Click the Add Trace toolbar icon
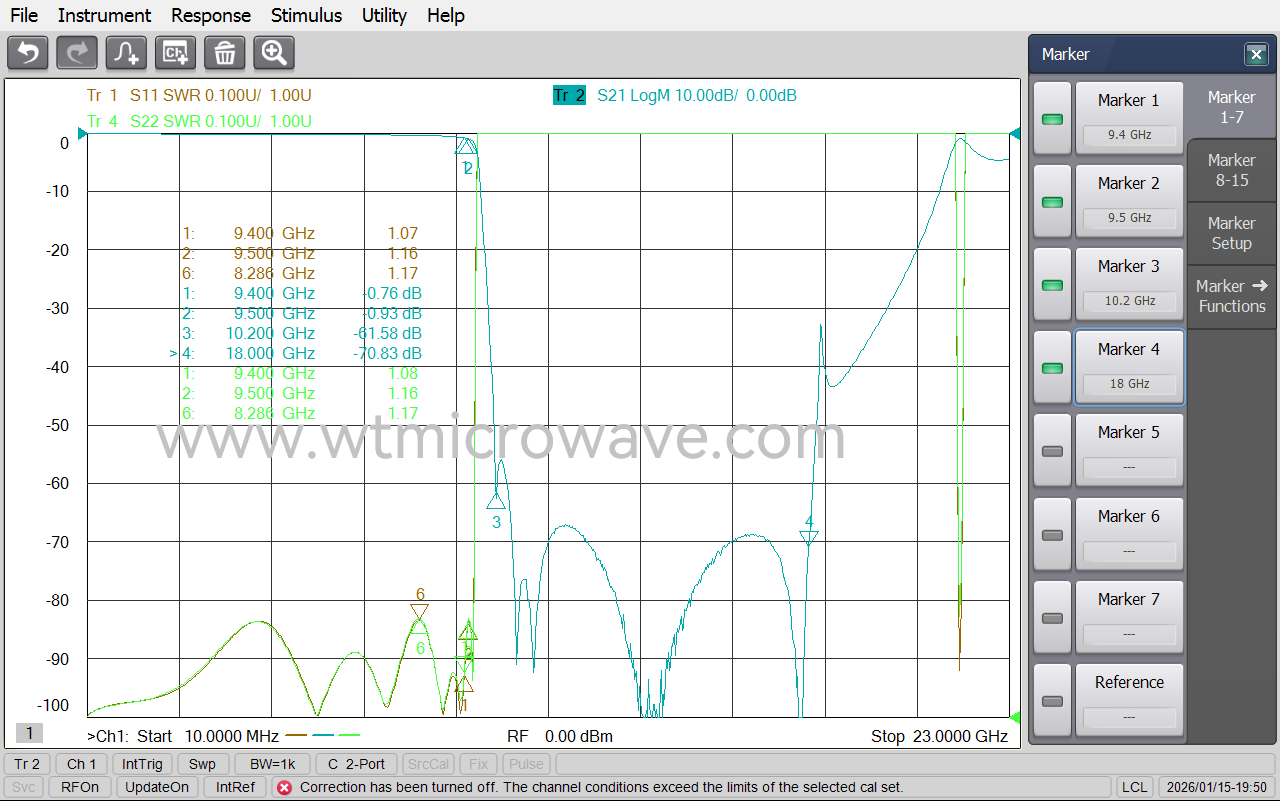Viewport: 1280px width, 801px height. 127,52
